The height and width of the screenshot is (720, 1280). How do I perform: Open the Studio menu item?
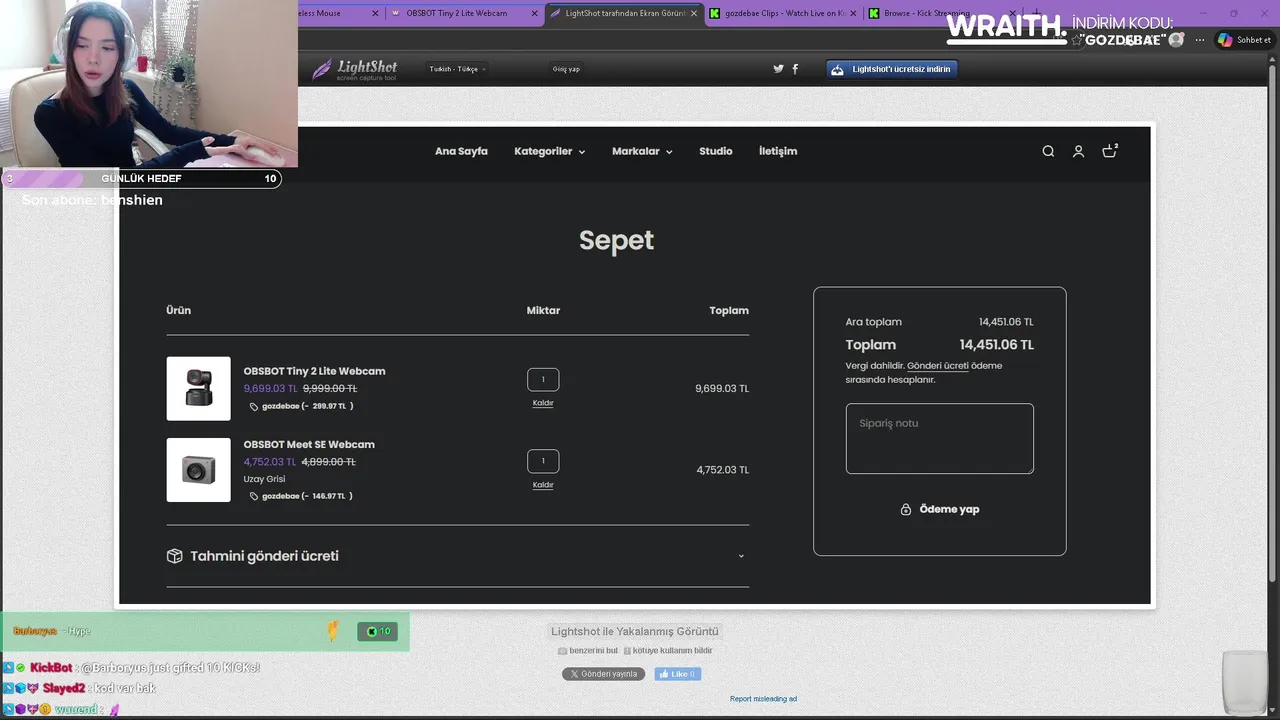point(716,151)
